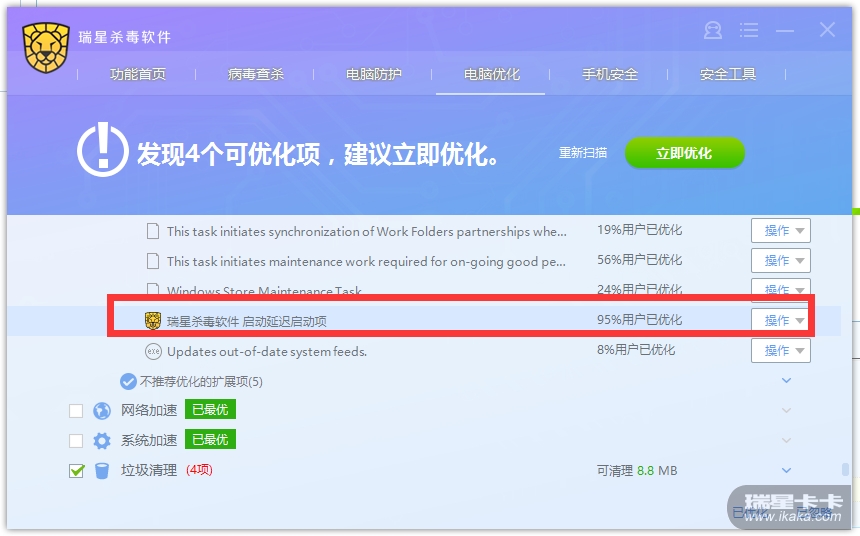
Task: Click the Work Folders task file icon
Action: tap(153, 230)
